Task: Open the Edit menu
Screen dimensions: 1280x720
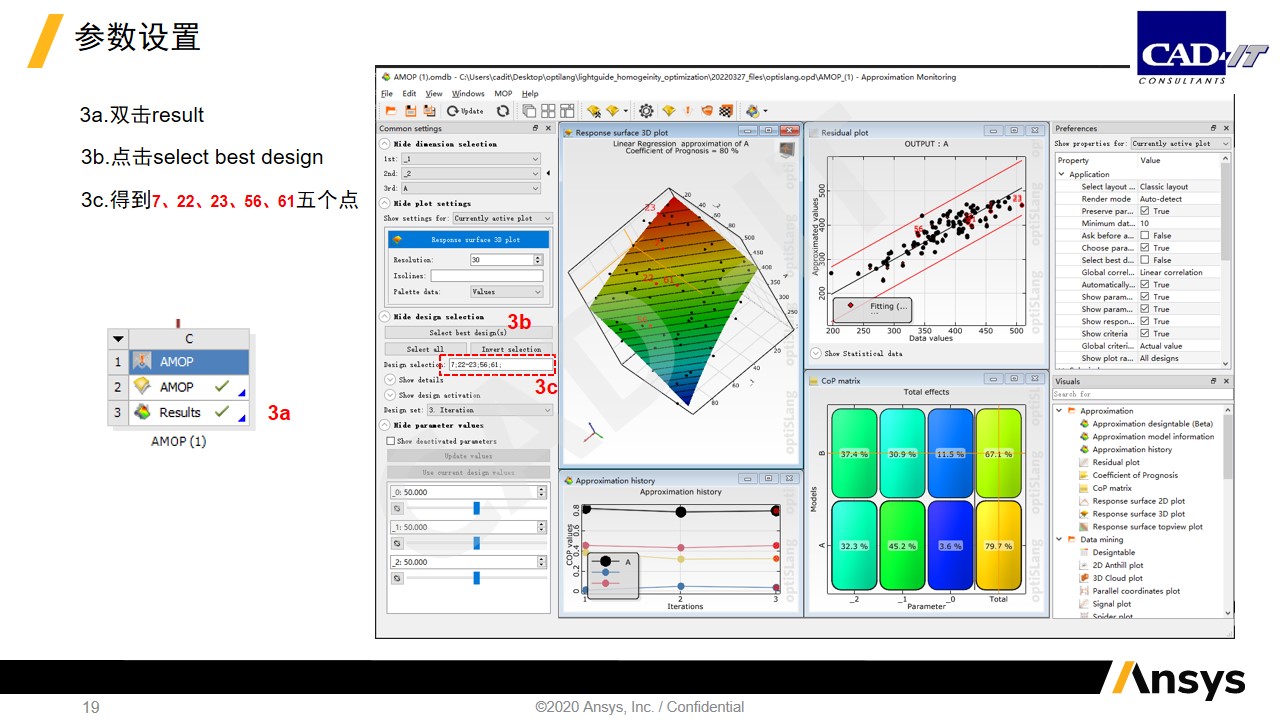Action: pos(410,94)
